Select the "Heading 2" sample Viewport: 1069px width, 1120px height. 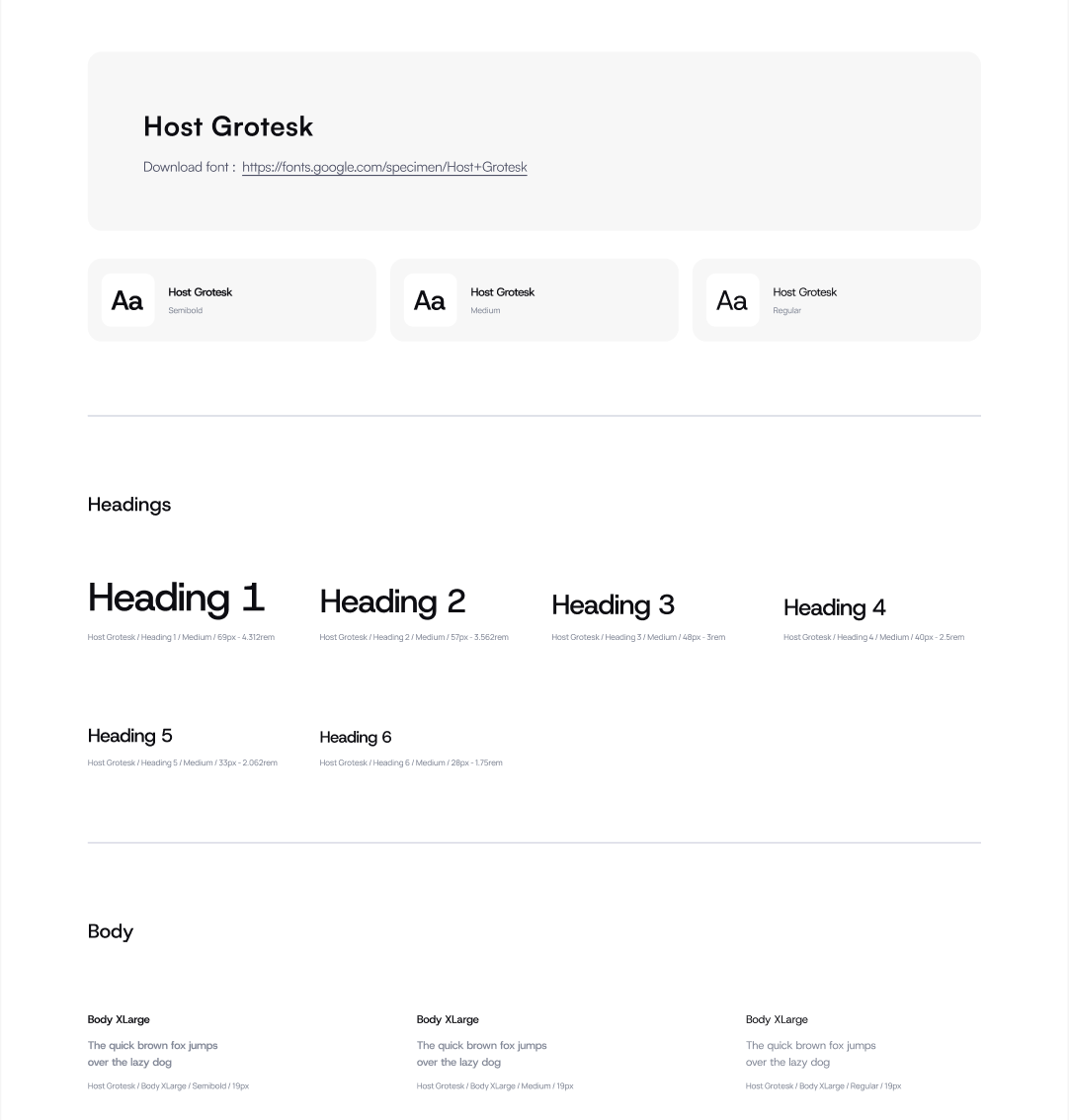click(392, 601)
